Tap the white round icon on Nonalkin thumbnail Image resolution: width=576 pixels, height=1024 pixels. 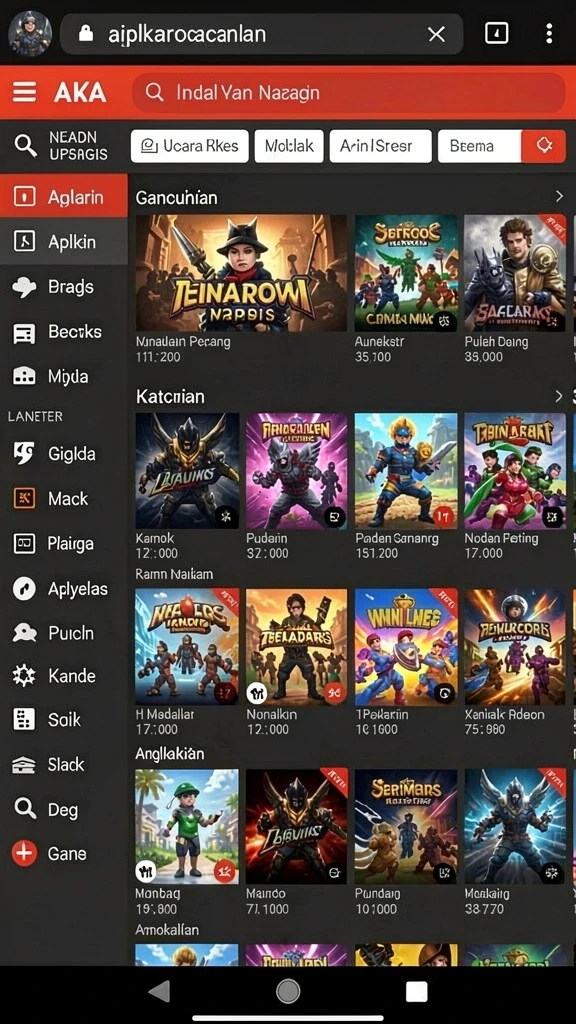(257, 694)
